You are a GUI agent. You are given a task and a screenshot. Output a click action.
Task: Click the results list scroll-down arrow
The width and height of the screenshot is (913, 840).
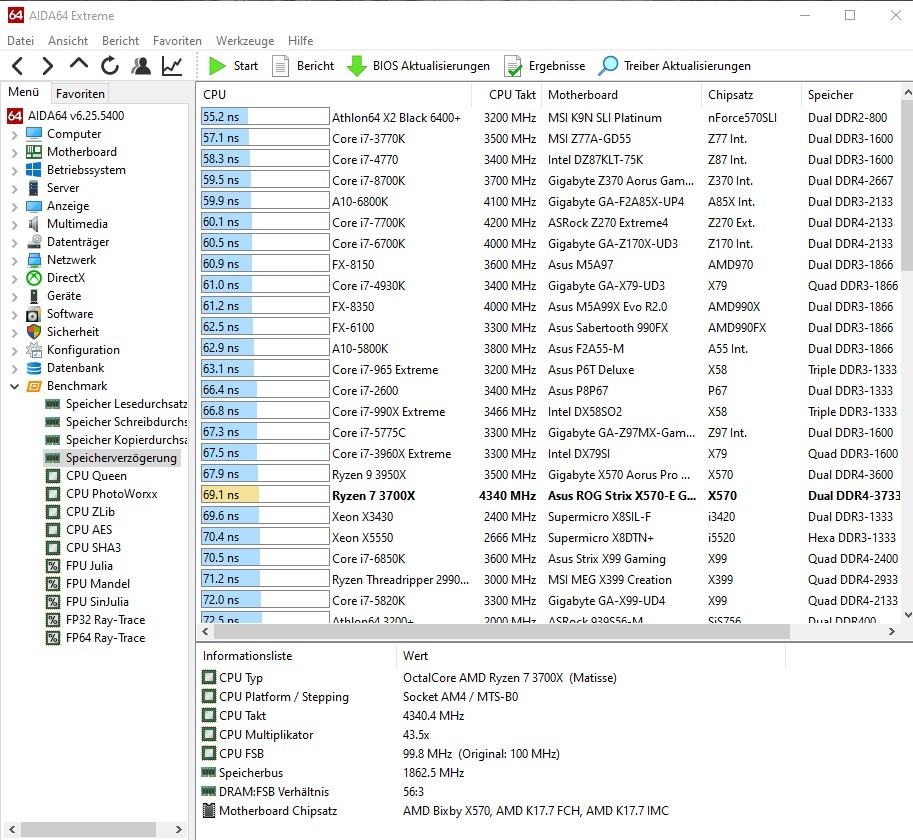907,615
